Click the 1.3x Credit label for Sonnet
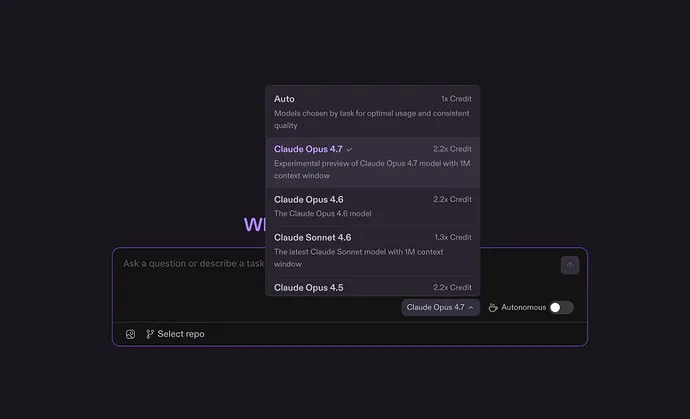The height and width of the screenshot is (419, 690). [x=453, y=237]
